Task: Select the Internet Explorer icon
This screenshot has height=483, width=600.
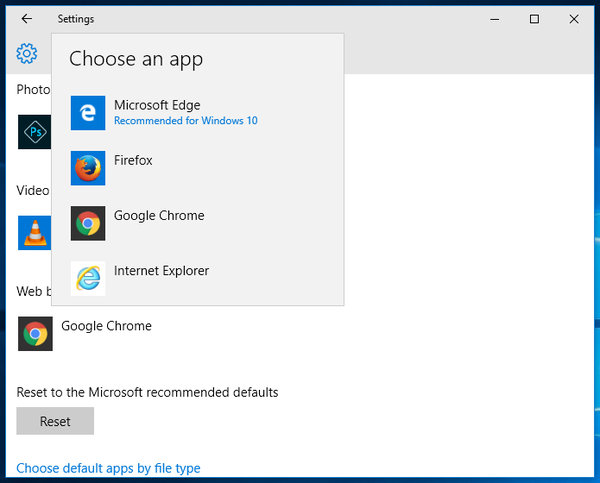Action: coord(88,278)
